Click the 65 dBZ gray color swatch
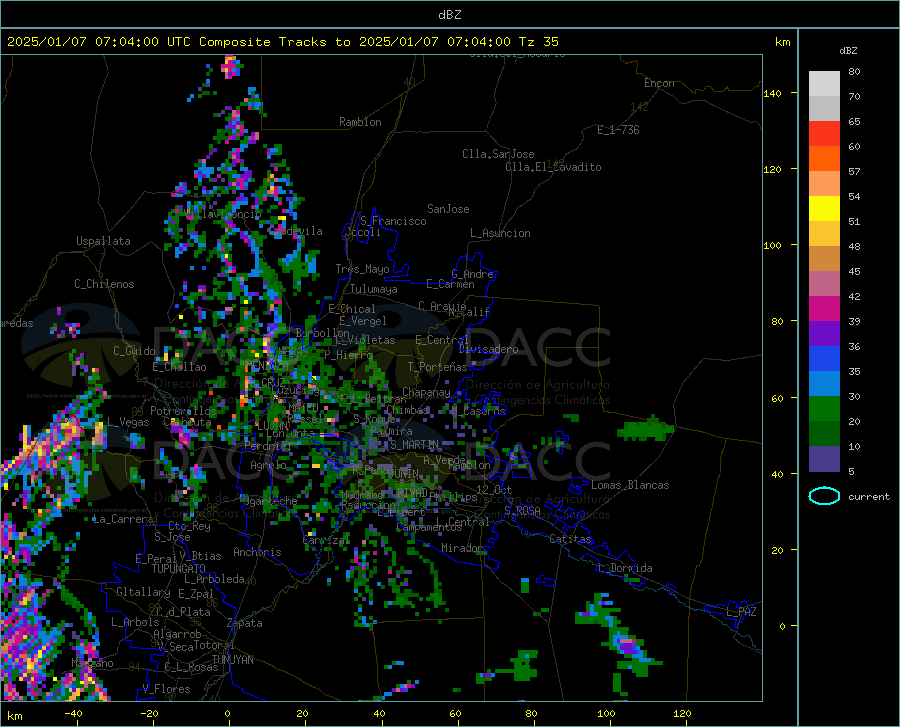Screen dimensions: 900x727 (x=824, y=108)
